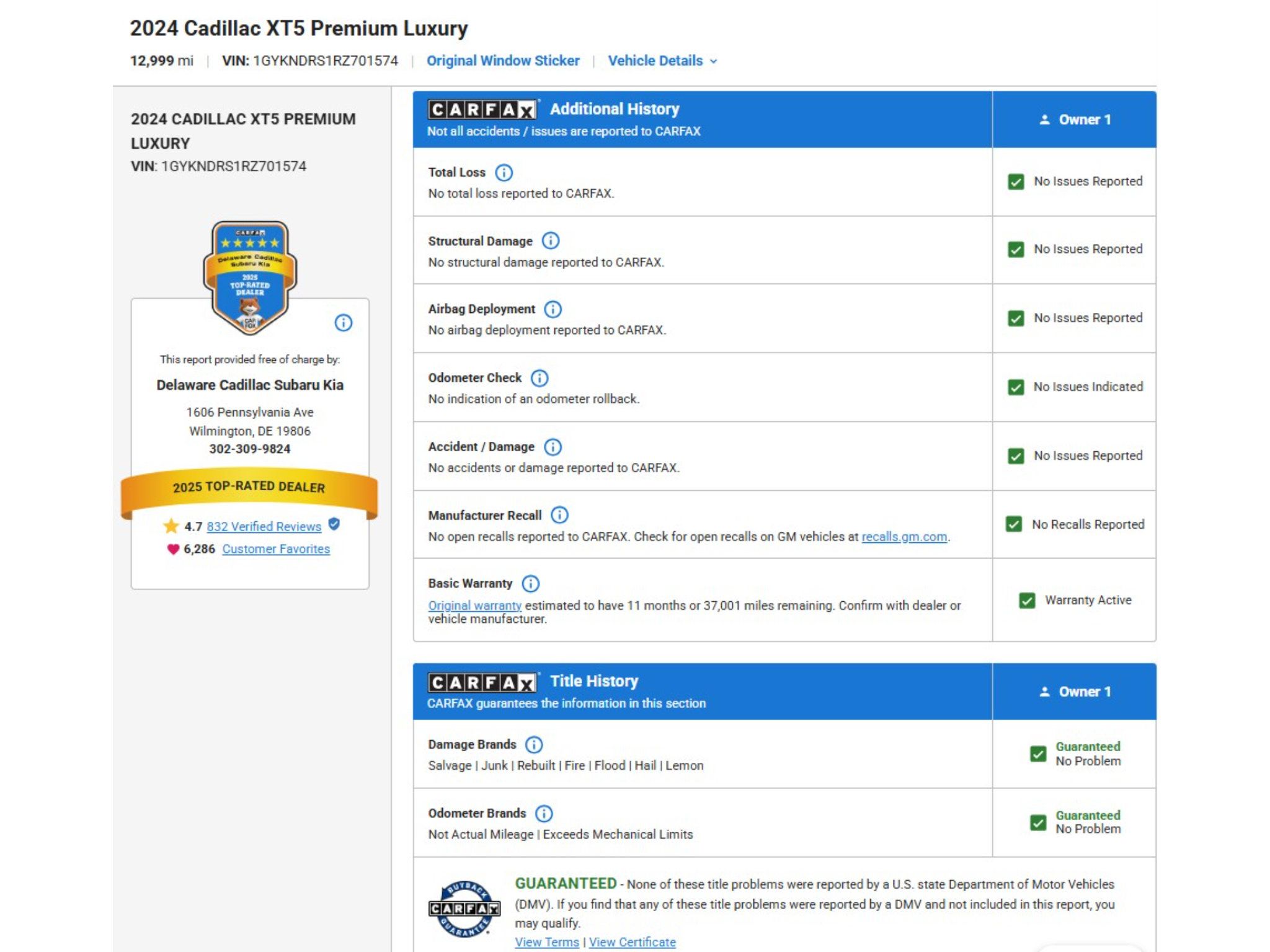The image size is (1270, 952).
Task: Click the 'No total loss reported to CARFAX' text
Action: point(521,193)
